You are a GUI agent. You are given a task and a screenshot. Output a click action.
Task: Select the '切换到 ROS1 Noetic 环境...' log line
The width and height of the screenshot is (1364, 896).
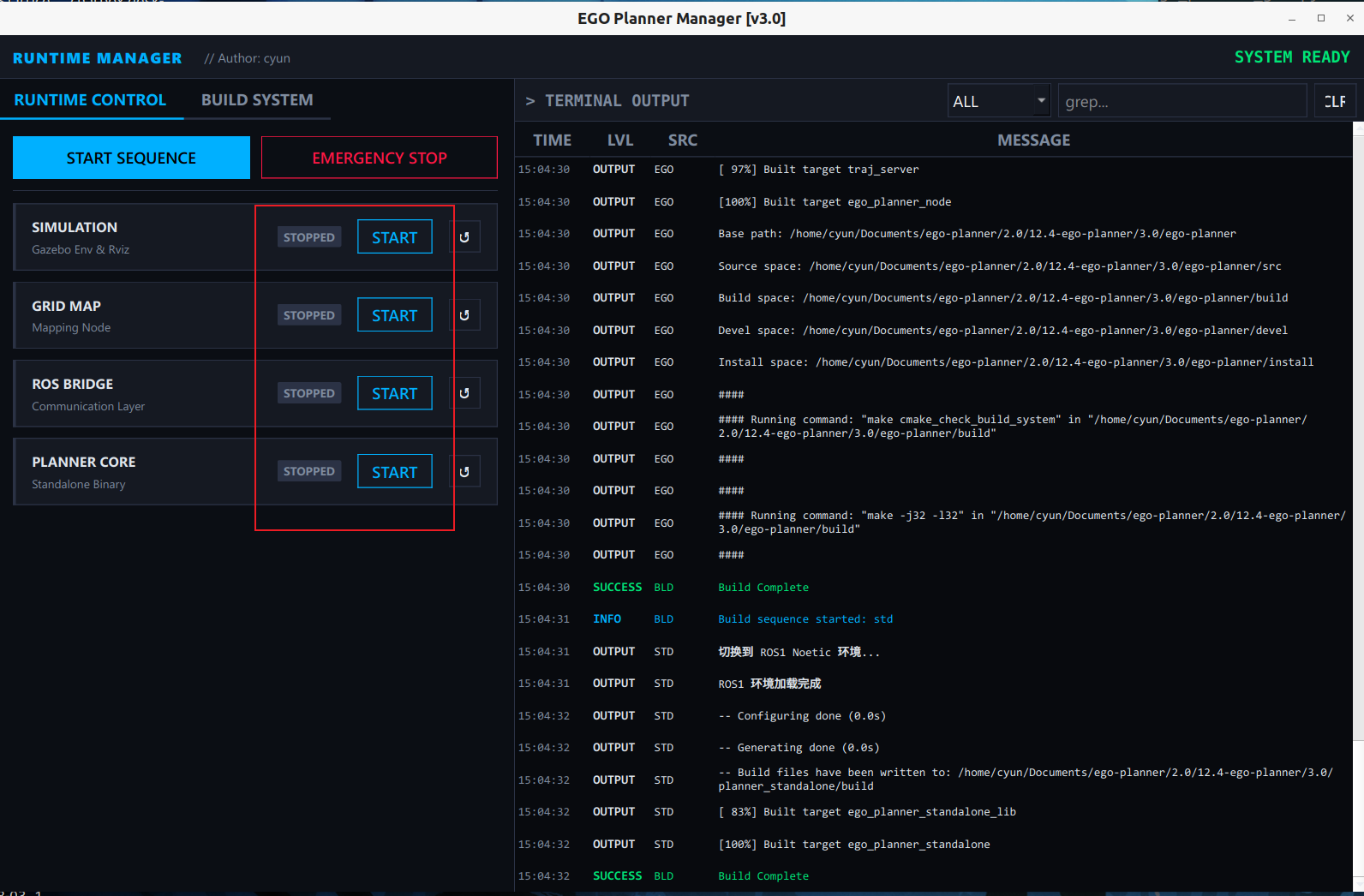(799, 652)
